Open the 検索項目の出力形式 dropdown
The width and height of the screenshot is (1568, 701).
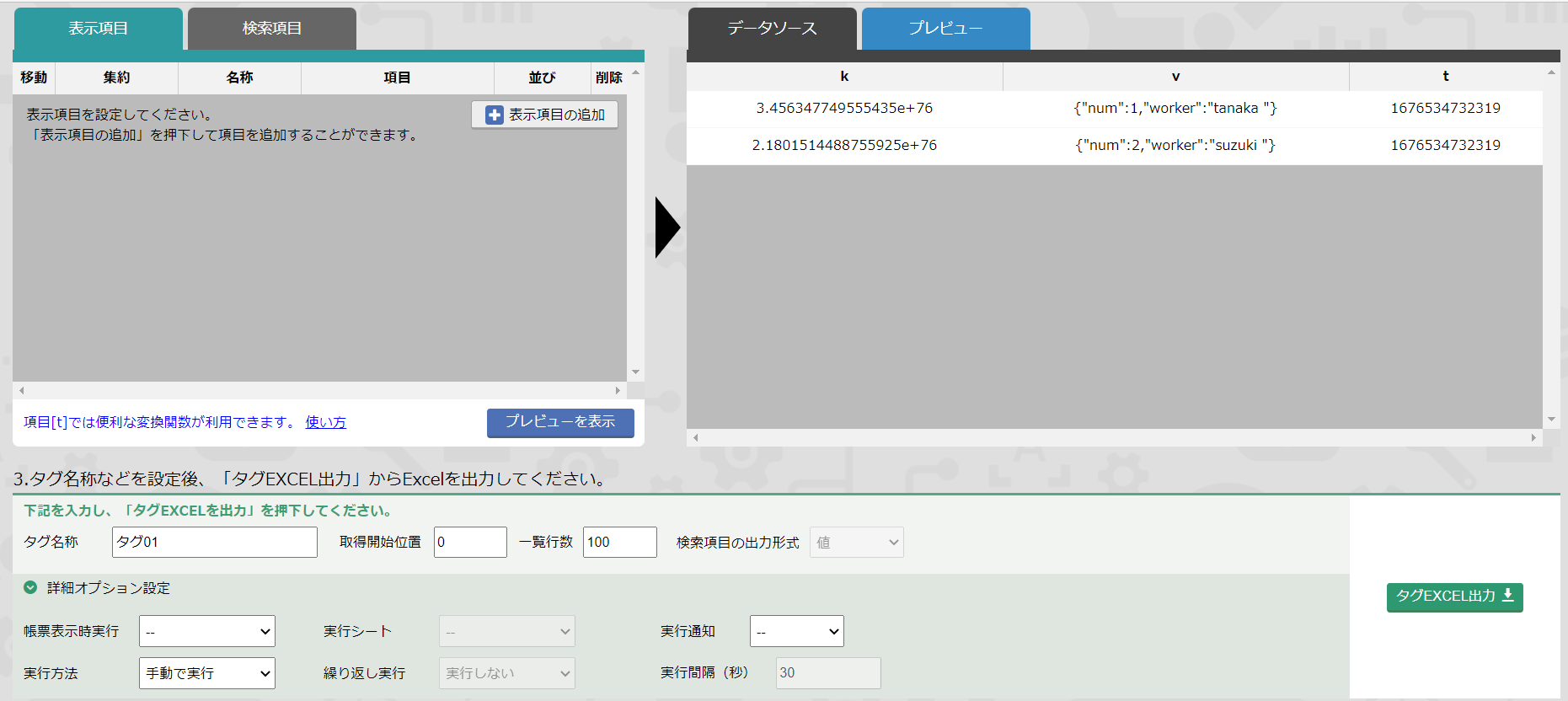click(857, 543)
